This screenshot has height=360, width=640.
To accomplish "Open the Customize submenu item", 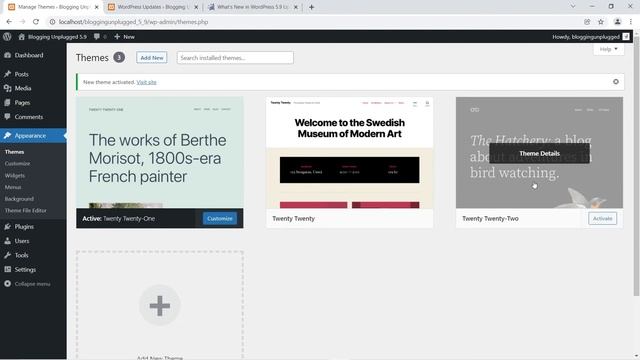I will 17,163.
